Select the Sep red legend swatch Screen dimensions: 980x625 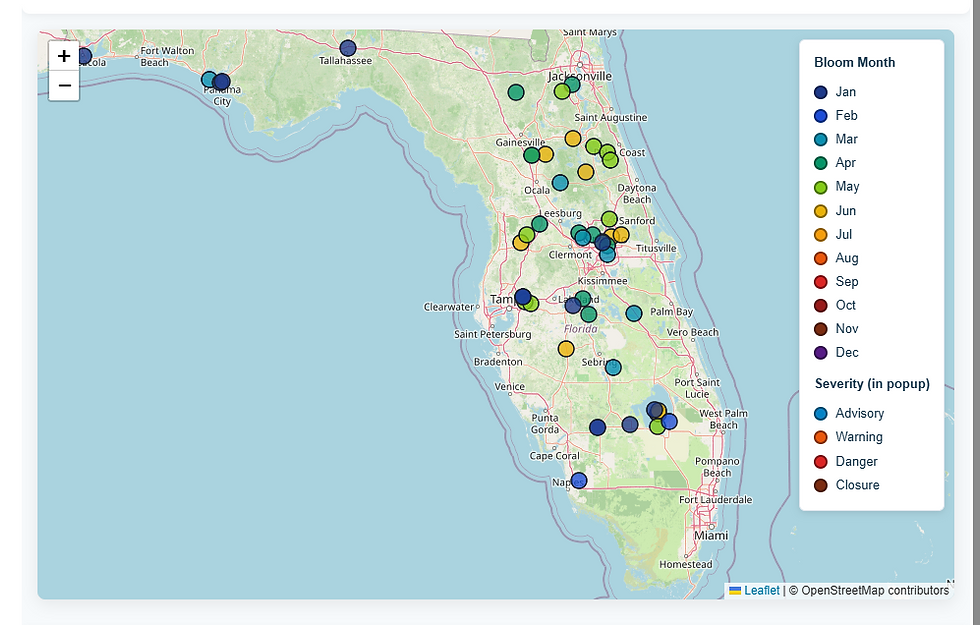pyautogui.click(x=821, y=282)
